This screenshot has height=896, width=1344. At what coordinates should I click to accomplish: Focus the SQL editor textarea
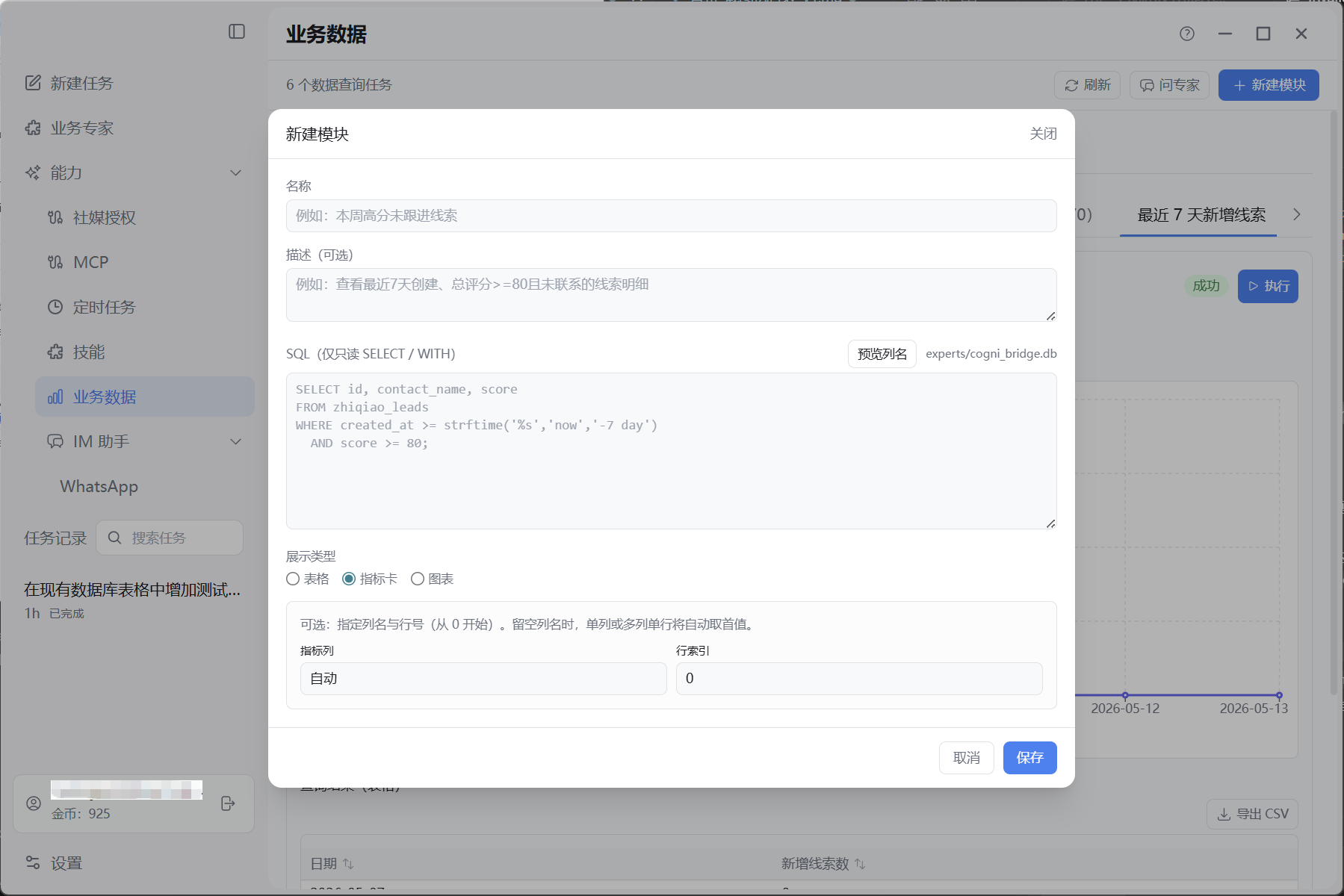[671, 451]
